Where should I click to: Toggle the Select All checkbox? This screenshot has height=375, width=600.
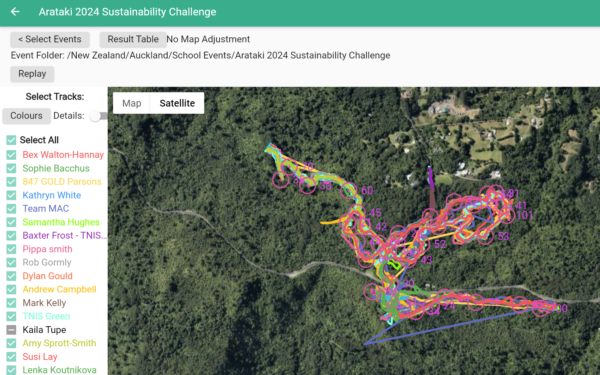coord(11,140)
